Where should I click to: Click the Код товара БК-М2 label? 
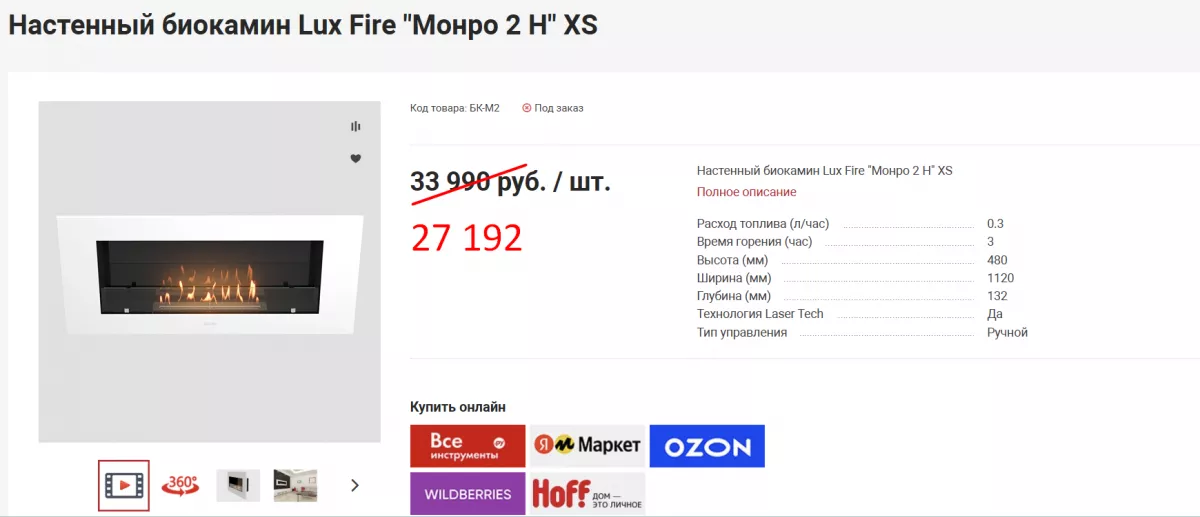(454, 108)
